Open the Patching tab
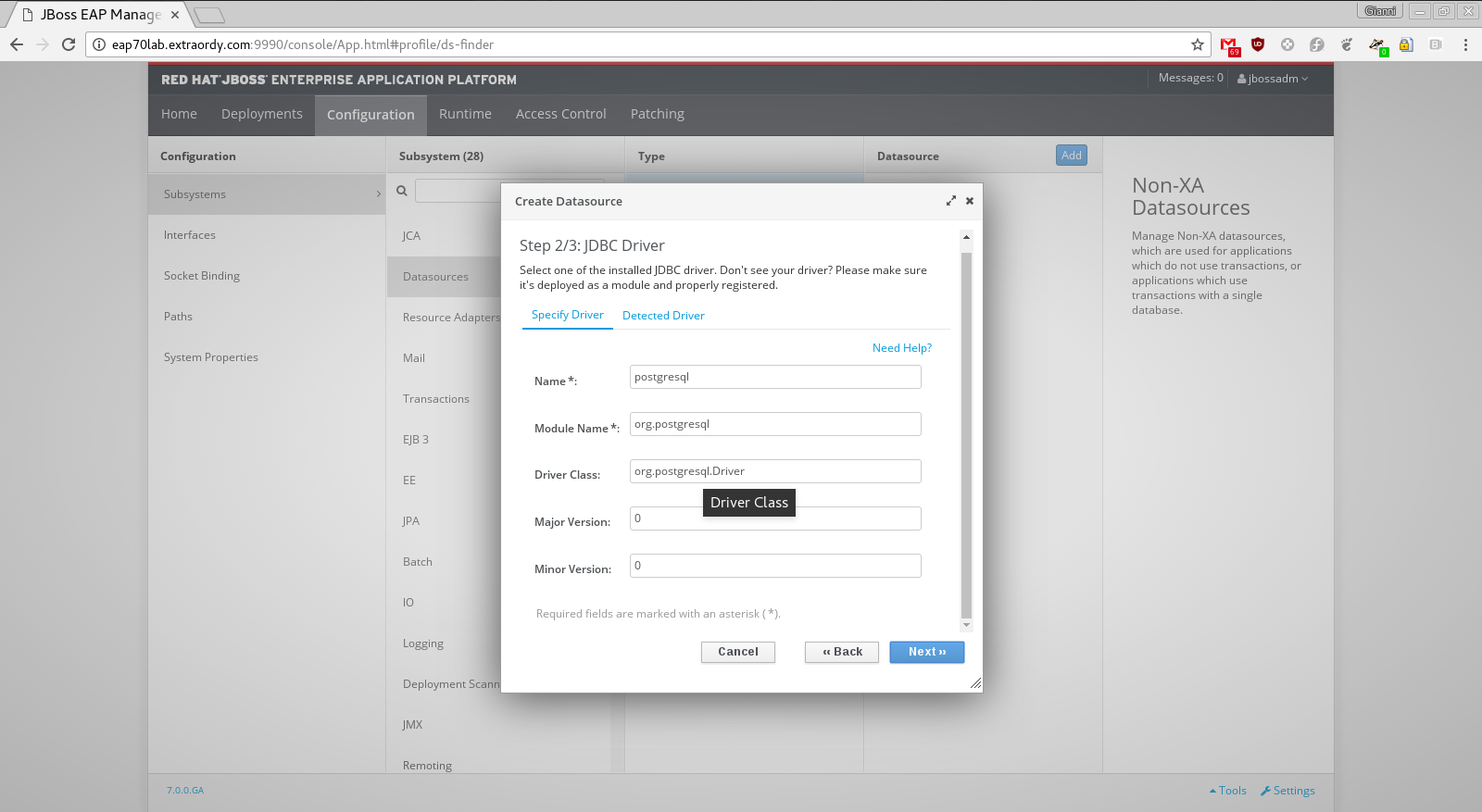This screenshot has width=1482, height=812. point(658,114)
